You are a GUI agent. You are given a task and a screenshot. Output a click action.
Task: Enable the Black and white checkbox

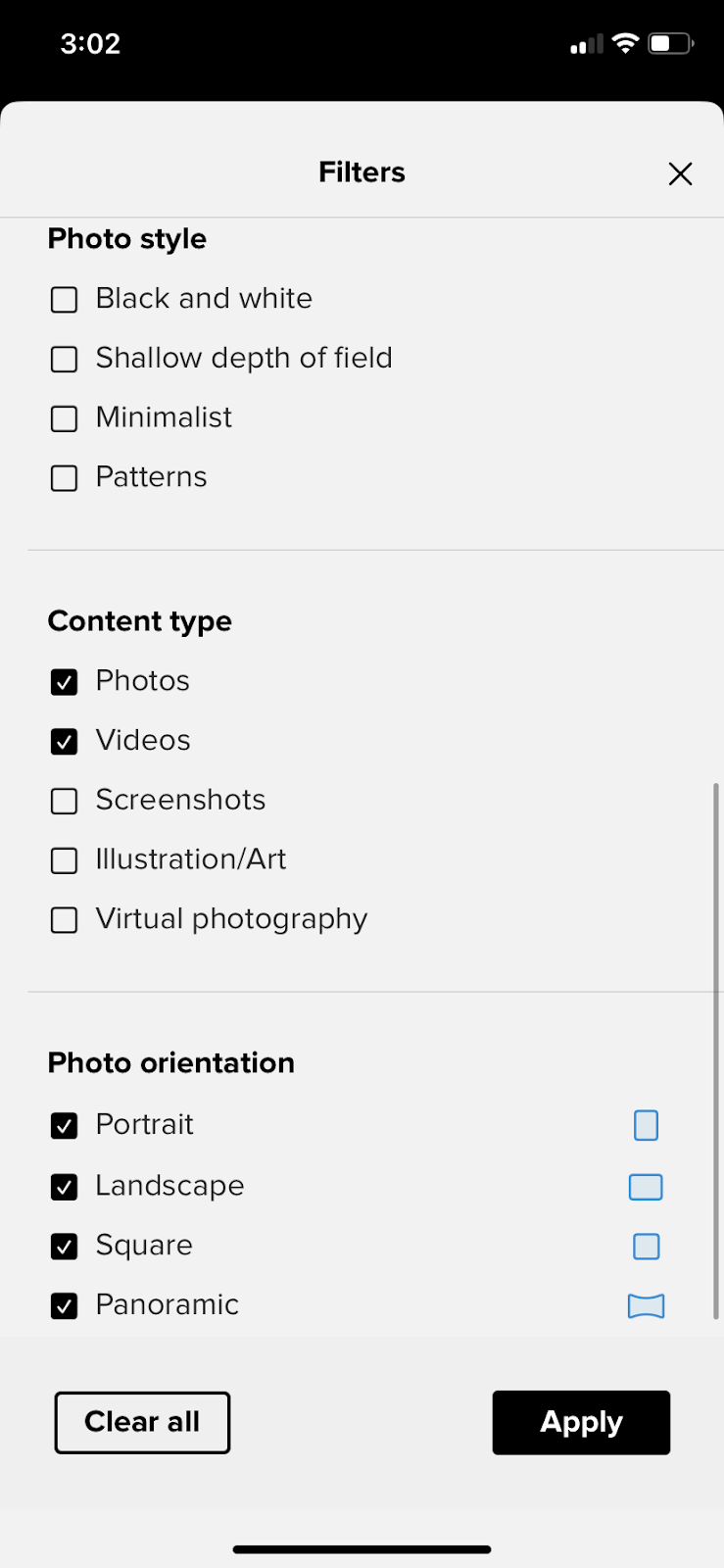tap(64, 300)
